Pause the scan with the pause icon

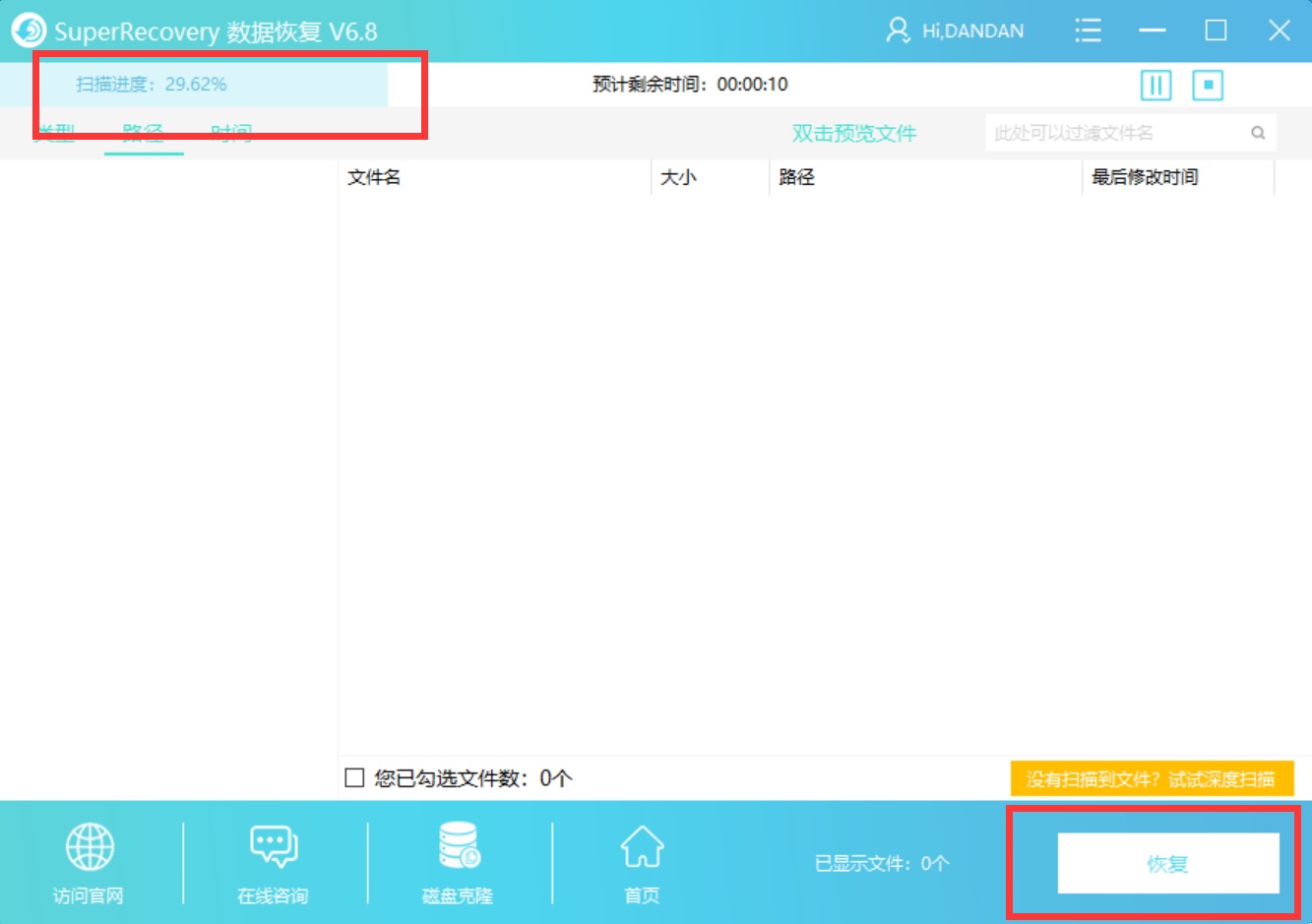point(1156,86)
